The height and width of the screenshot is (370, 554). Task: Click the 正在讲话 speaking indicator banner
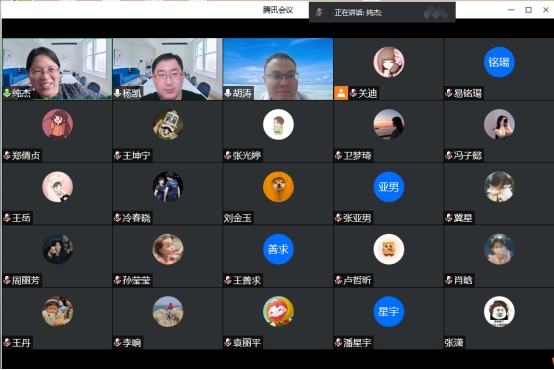click(382, 12)
